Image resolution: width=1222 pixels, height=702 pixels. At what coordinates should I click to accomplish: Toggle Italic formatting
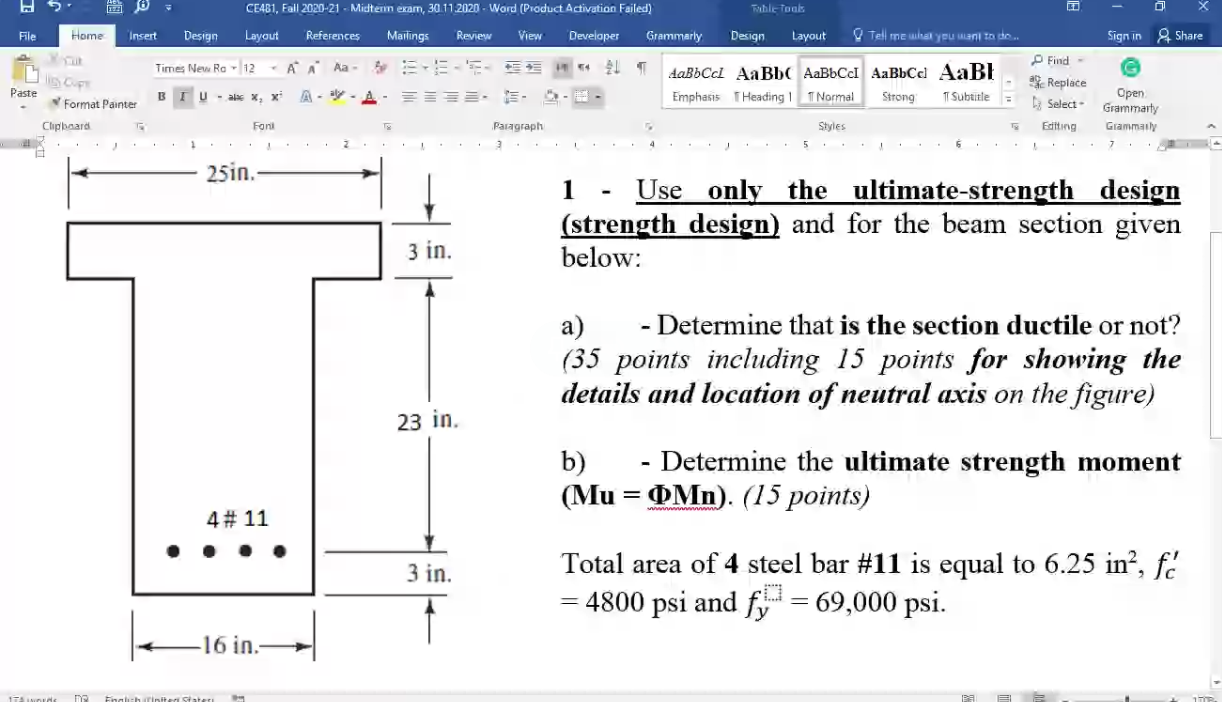pyautogui.click(x=181, y=97)
